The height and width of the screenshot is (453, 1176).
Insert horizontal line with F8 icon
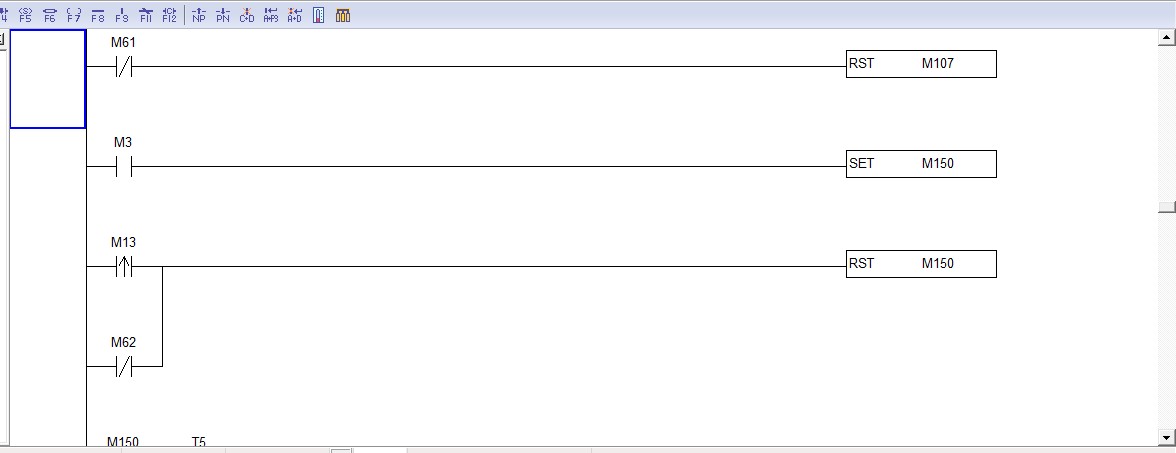tap(97, 15)
